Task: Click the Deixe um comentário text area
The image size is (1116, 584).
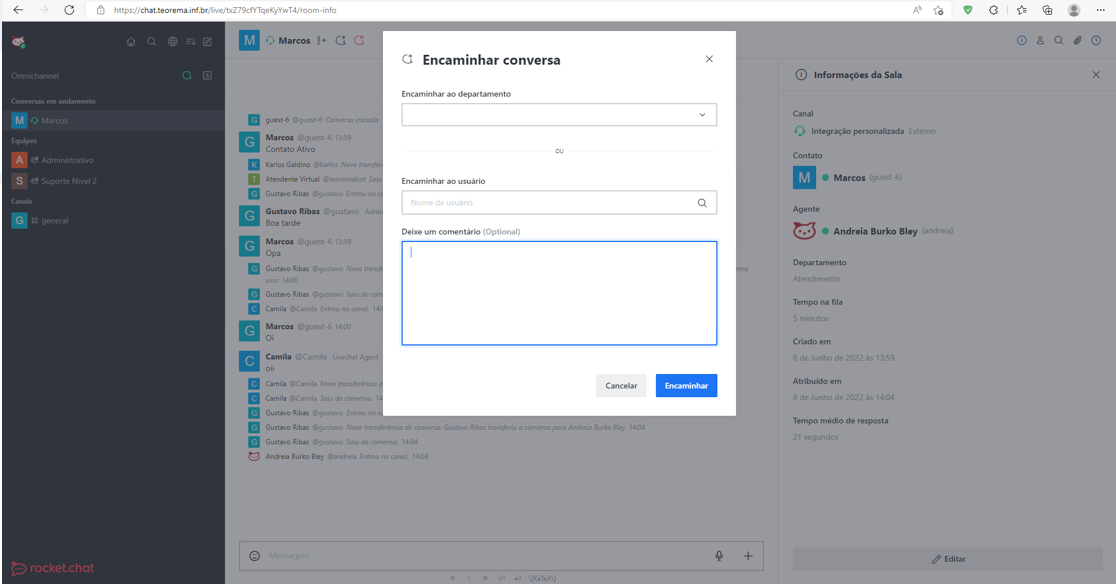Action: [x=559, y=293]
